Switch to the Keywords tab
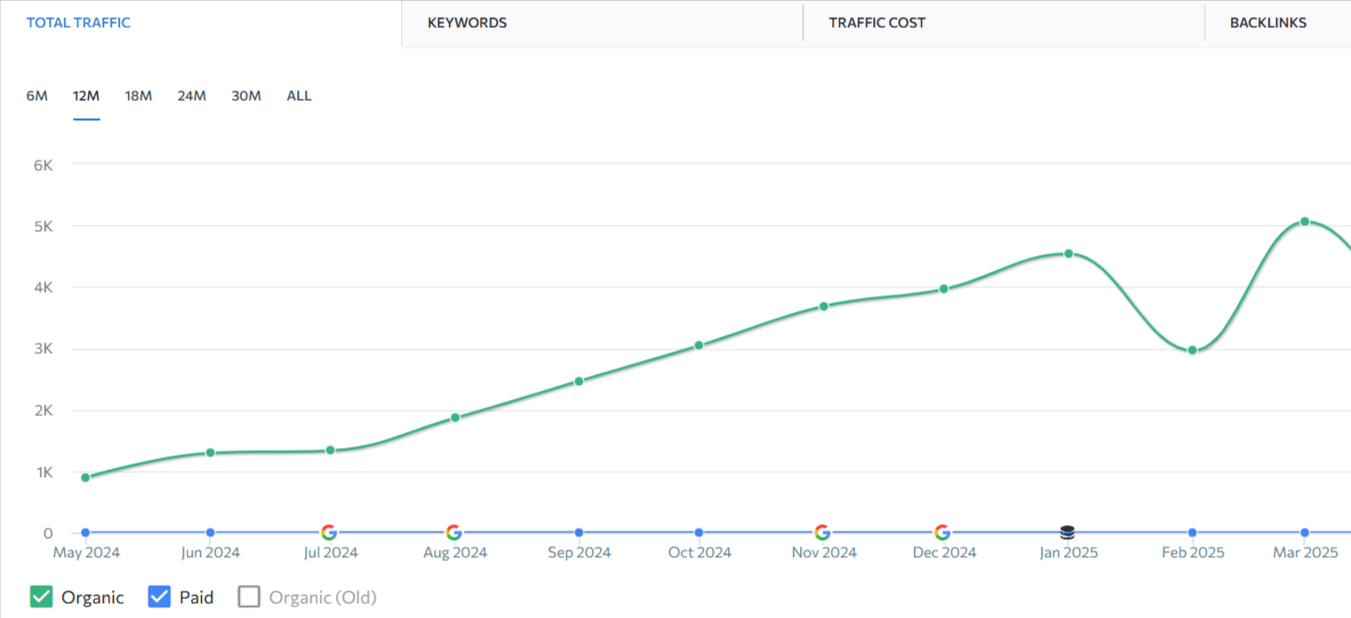Viewport: 1351px width, 618px height. (467, 23)
